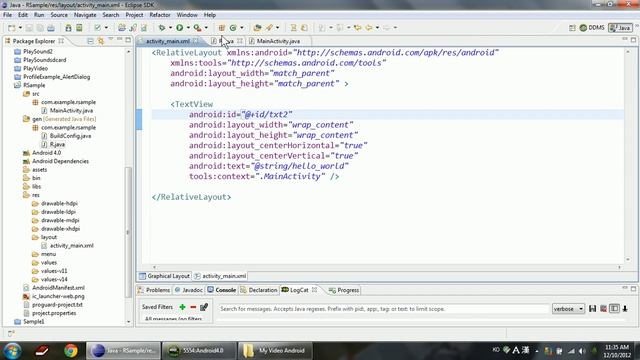The height and width of the screenshot is (360, 640).
Task: Select R.java in Package Explorer
Action: [57, 144]
